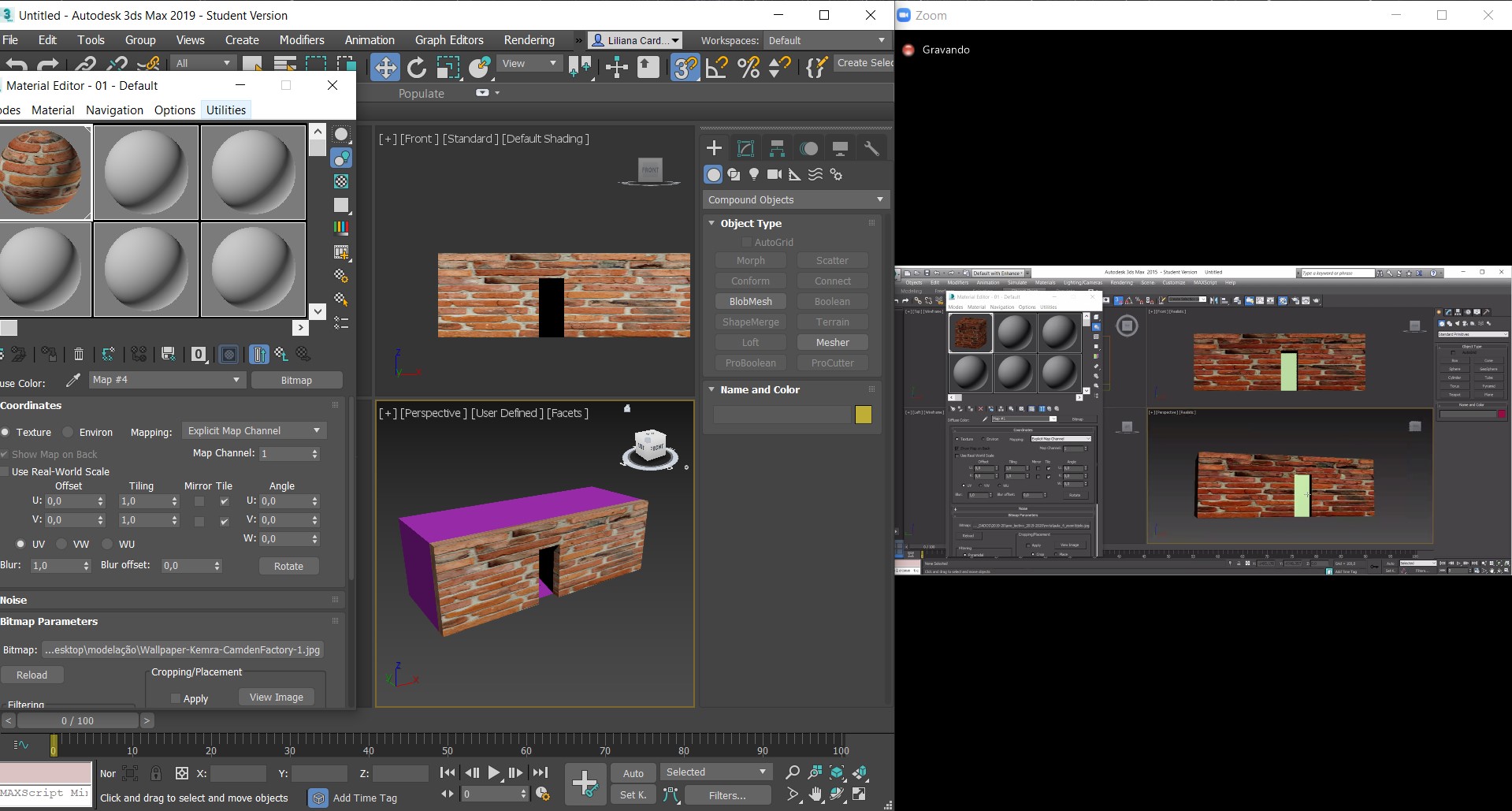Click Go to Parent icon
1512x811 pixels.
(281, 355)
